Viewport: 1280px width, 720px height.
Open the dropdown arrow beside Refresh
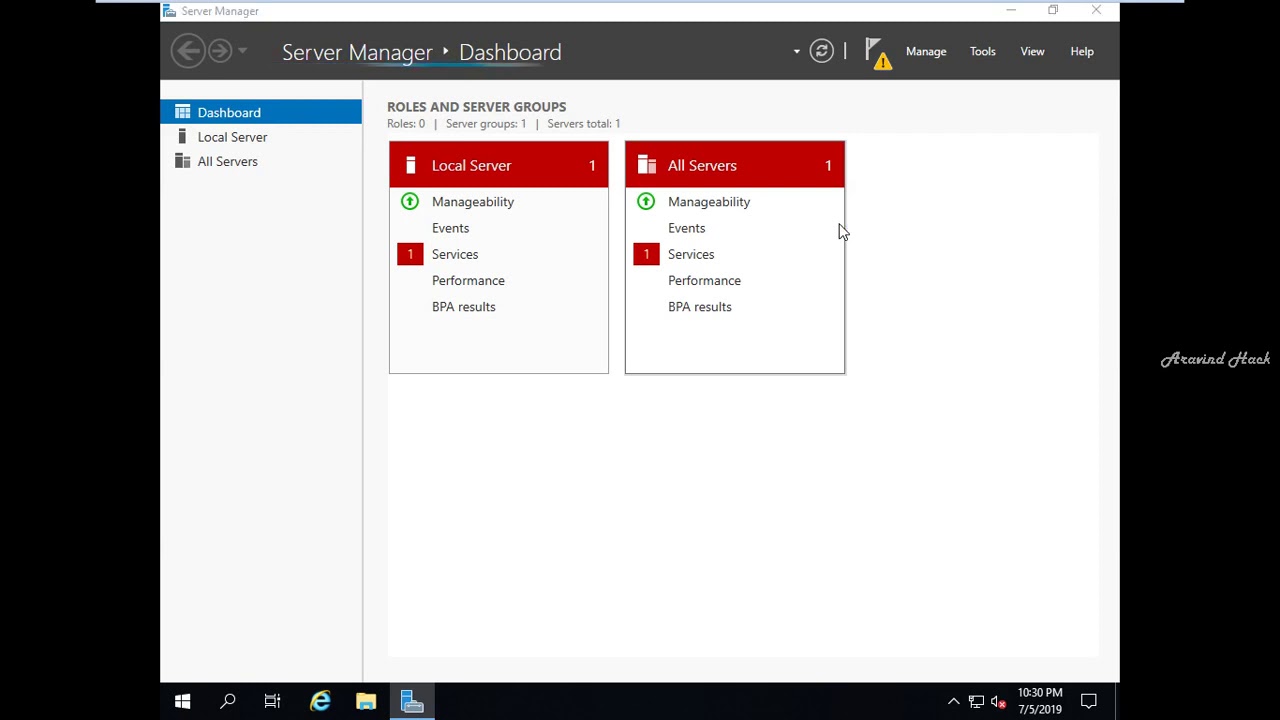tap(797, 51)
